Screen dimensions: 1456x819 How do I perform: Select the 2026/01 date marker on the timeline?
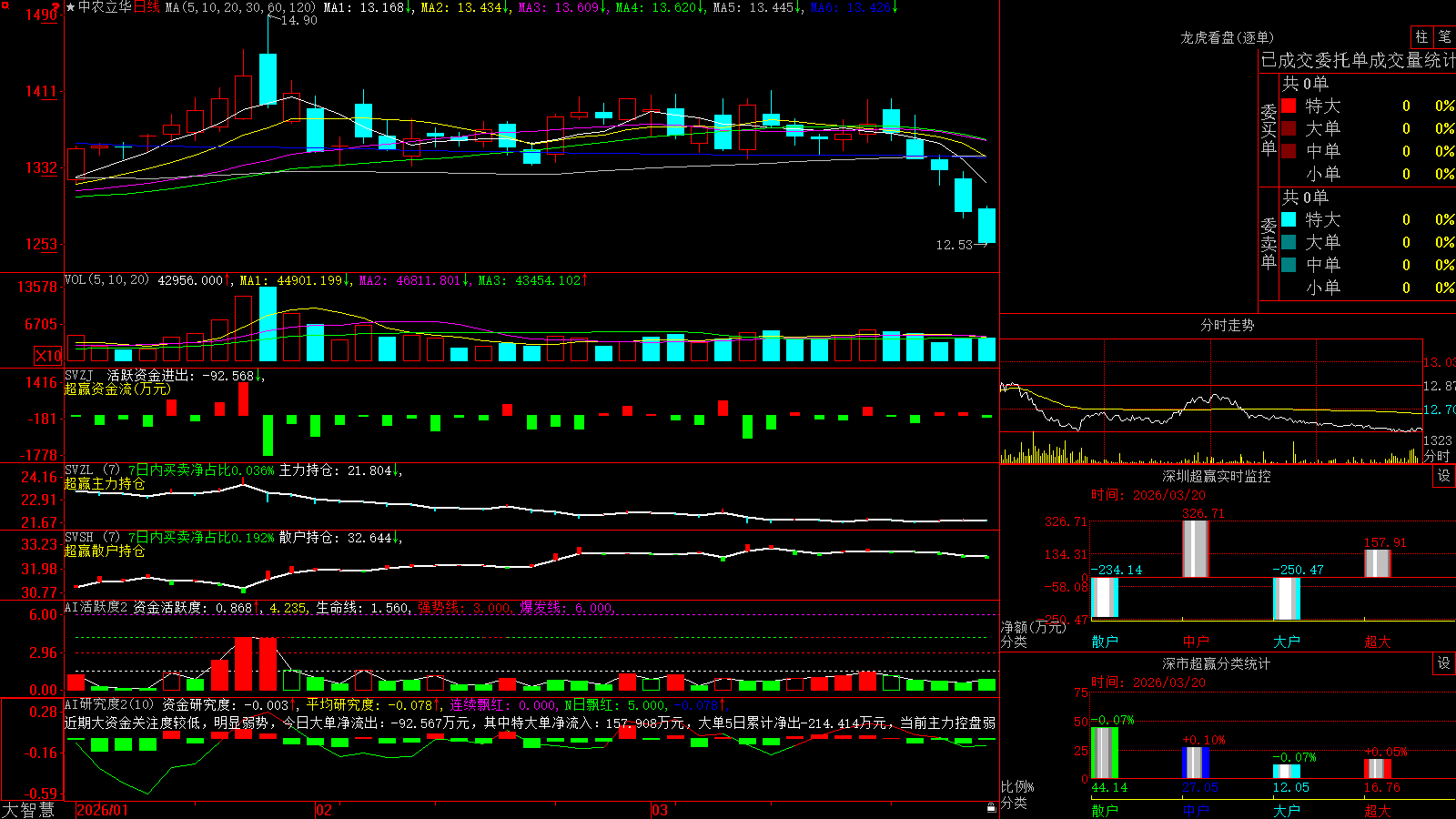pos(103,810)
